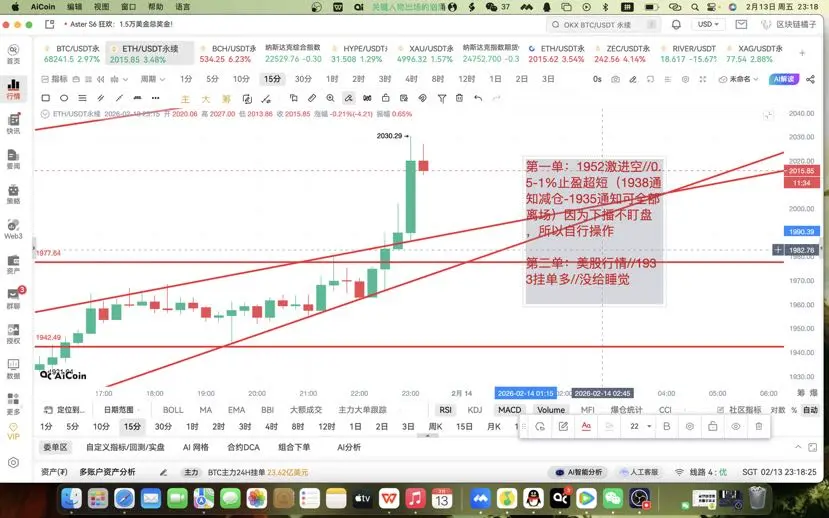Image resolution: width=829 pixels, height=518 pixels.
Task: Expand the 周期 period dropdown
Action: (152, 79)
